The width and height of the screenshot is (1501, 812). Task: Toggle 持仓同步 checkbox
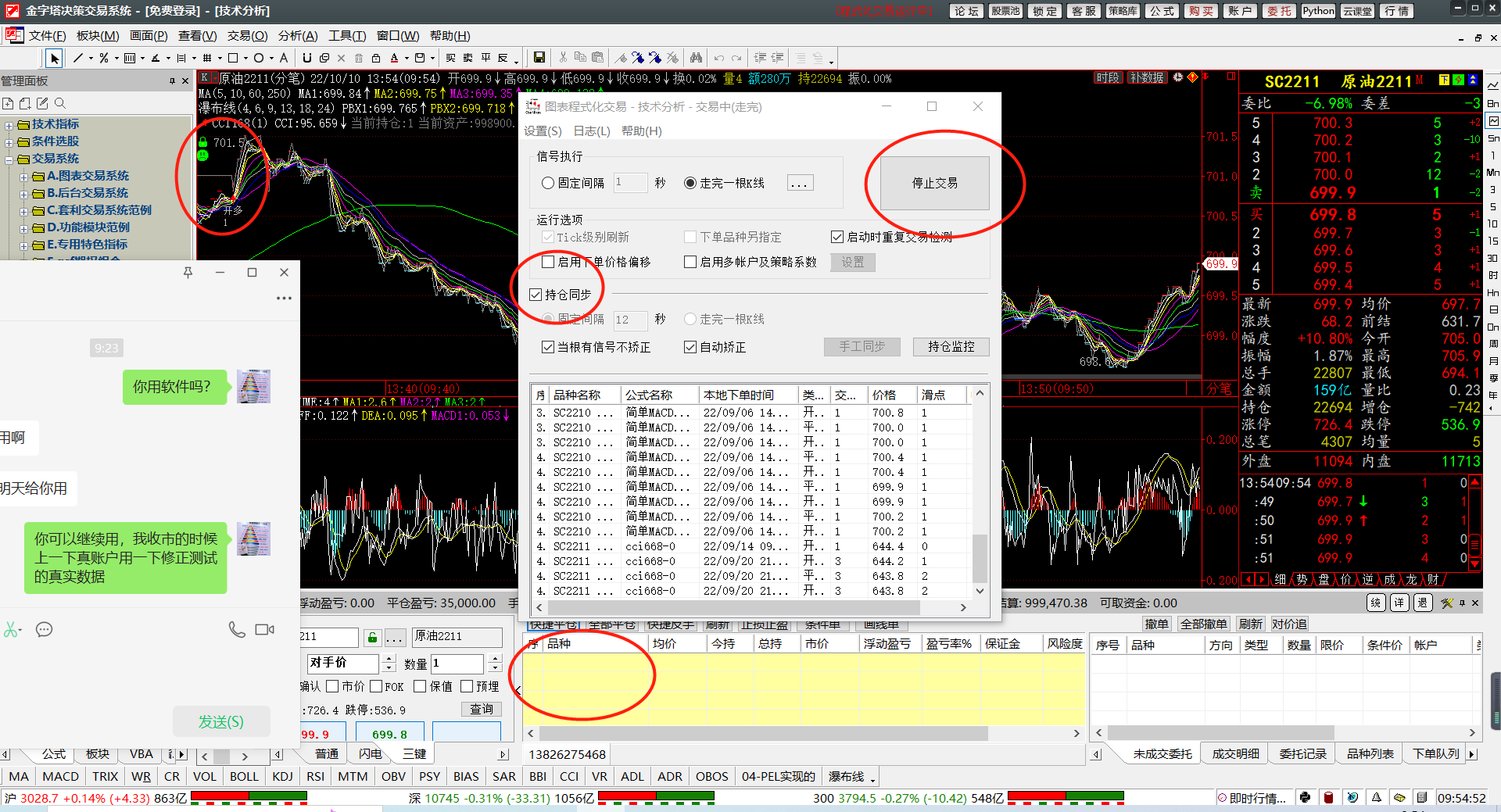click(536, 295)
